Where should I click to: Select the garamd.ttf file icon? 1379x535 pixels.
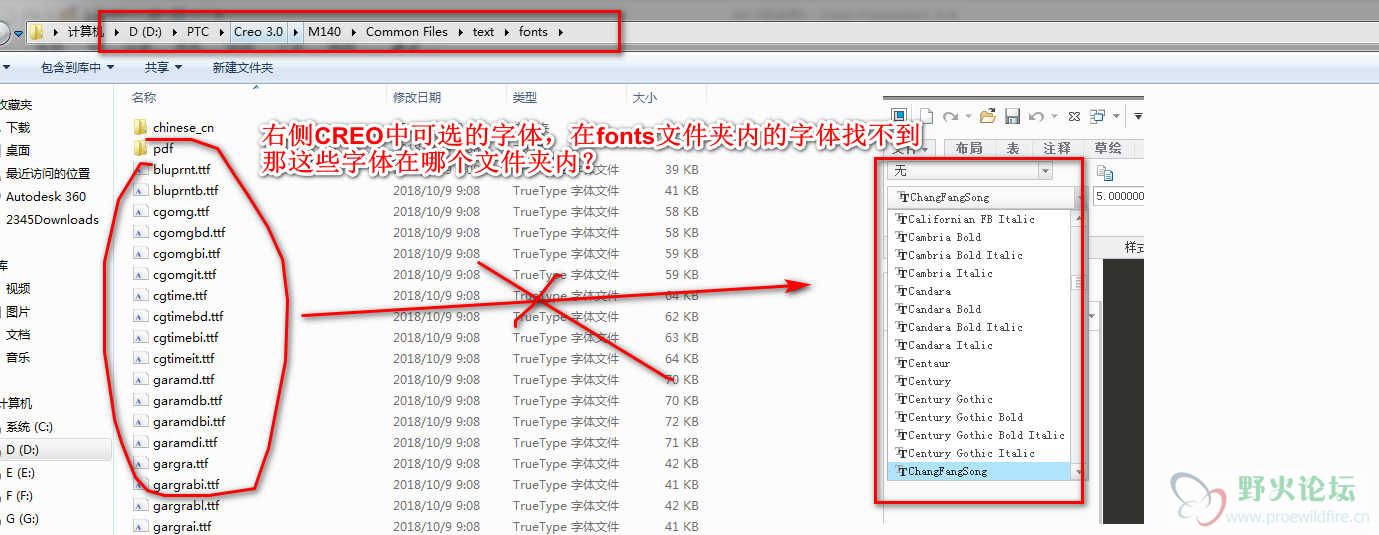(x=141, y=379)
